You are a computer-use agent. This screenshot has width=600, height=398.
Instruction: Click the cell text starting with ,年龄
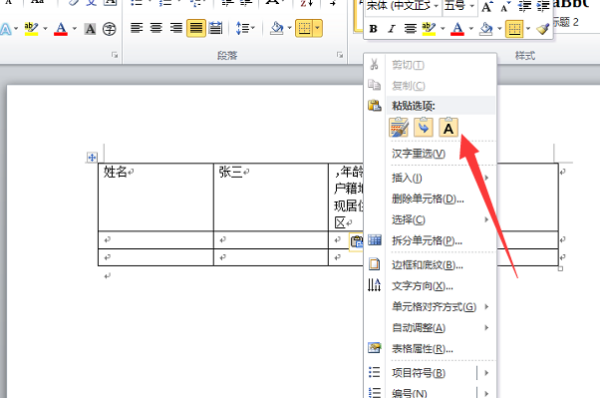(350, 172)
